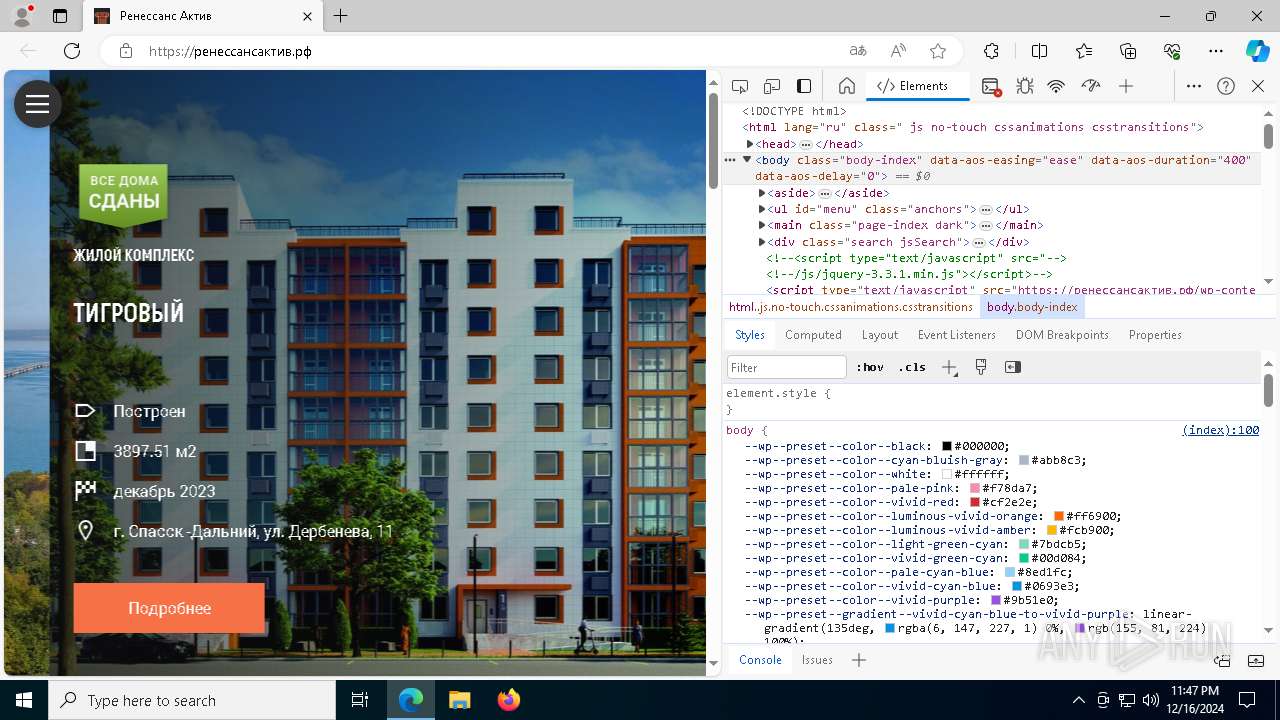Open the Copilot sidebar
Viewport: 1280px width, 720px height.
coord(1257,51)
